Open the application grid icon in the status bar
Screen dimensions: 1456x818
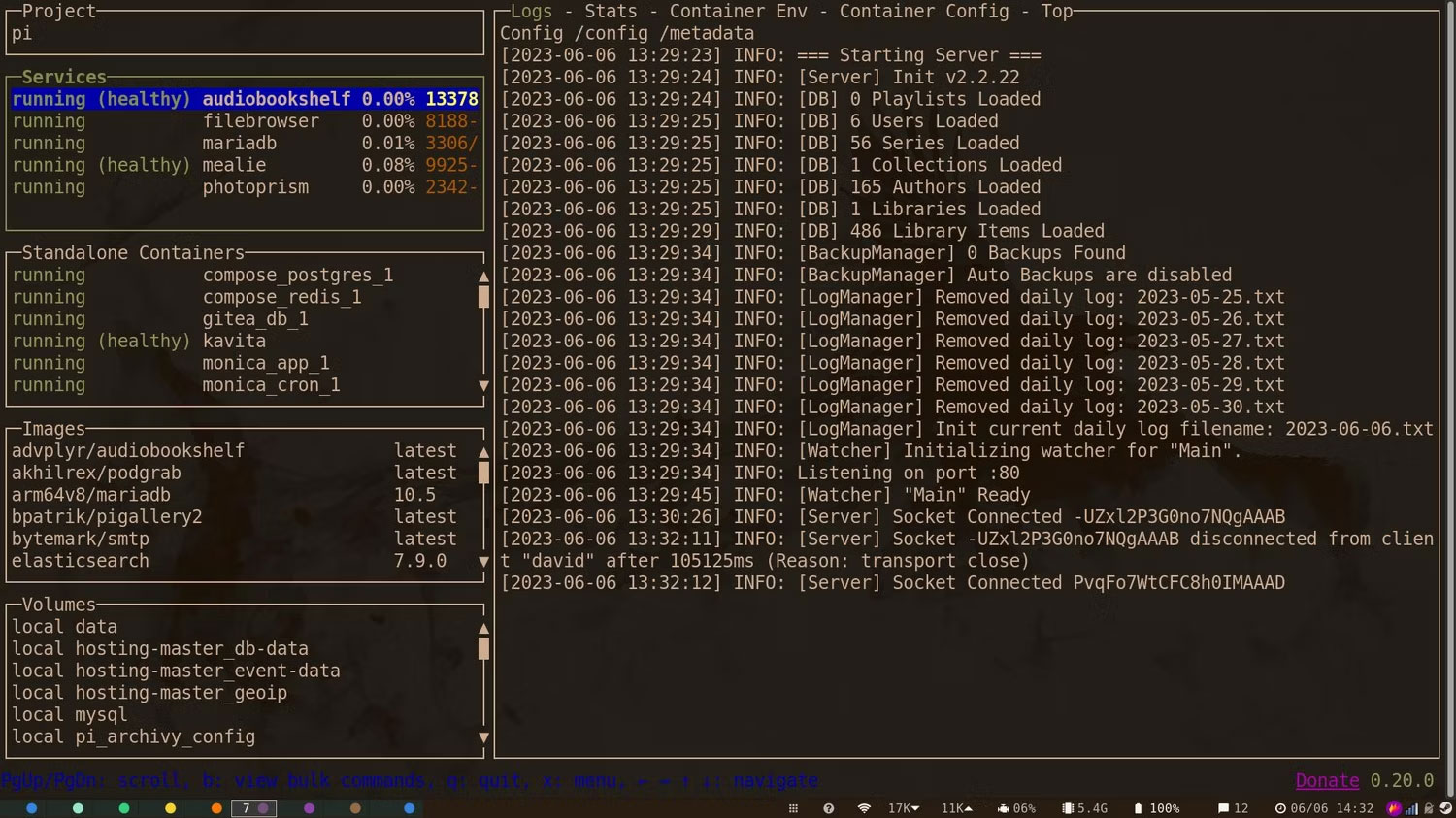pyautogui.click(x=793, y=808)
